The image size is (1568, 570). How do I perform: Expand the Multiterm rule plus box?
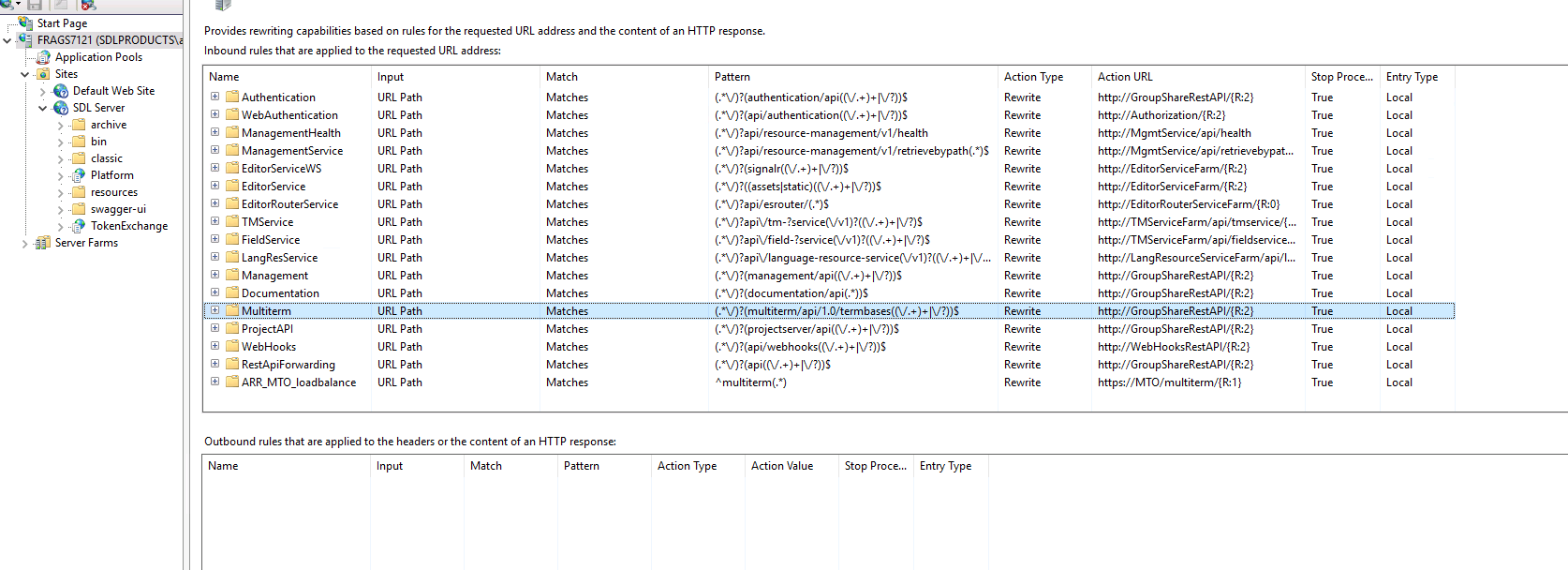pyautogui.click(x=214, y=309)
